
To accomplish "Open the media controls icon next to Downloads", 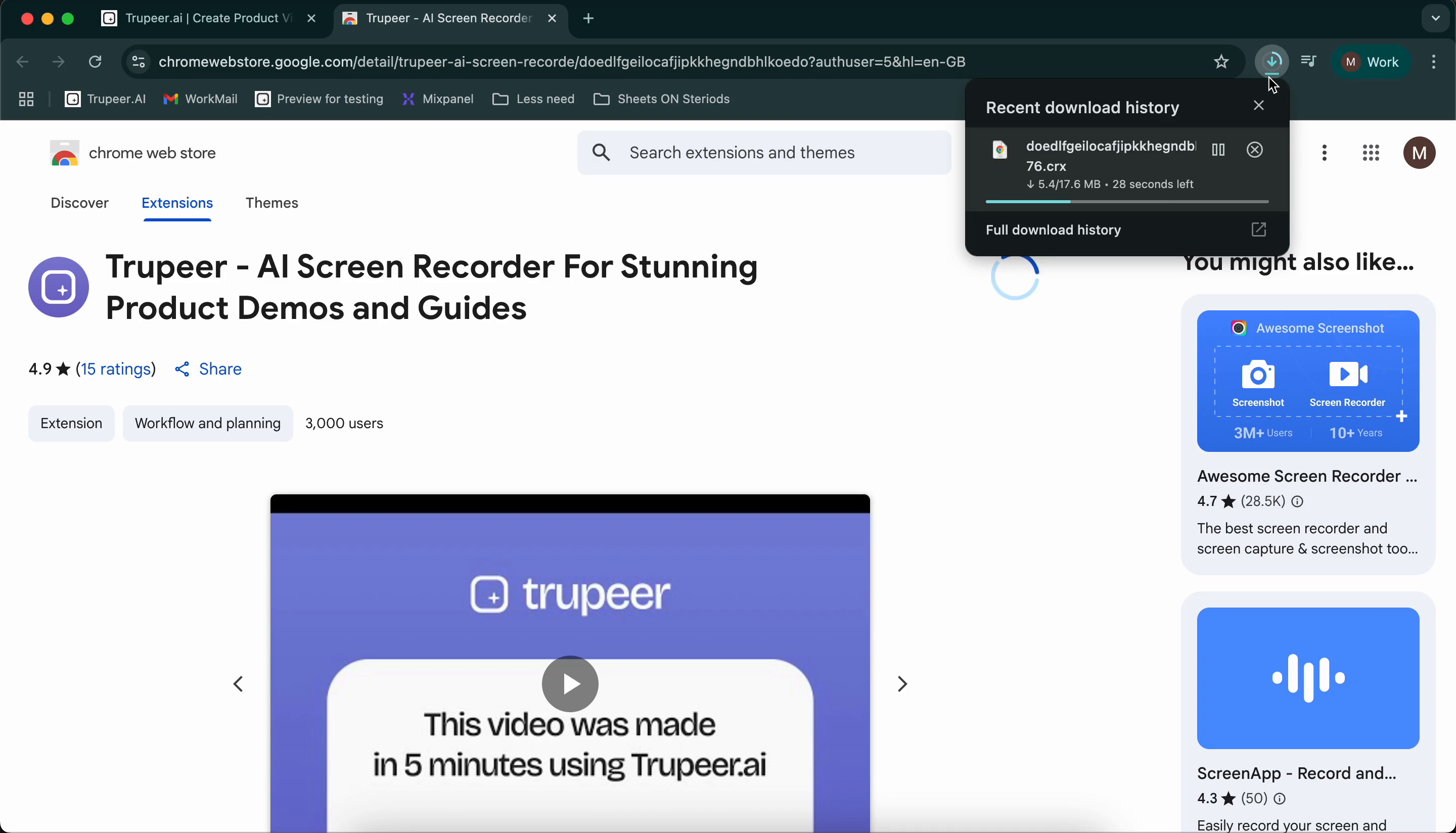I will click(1309, 62).
